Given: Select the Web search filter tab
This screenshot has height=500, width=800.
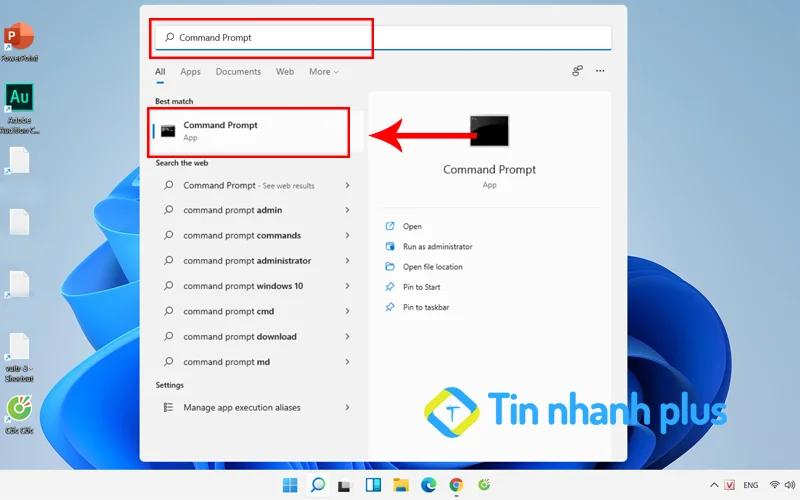Looking at the screenshot, I should click(285, 72).
